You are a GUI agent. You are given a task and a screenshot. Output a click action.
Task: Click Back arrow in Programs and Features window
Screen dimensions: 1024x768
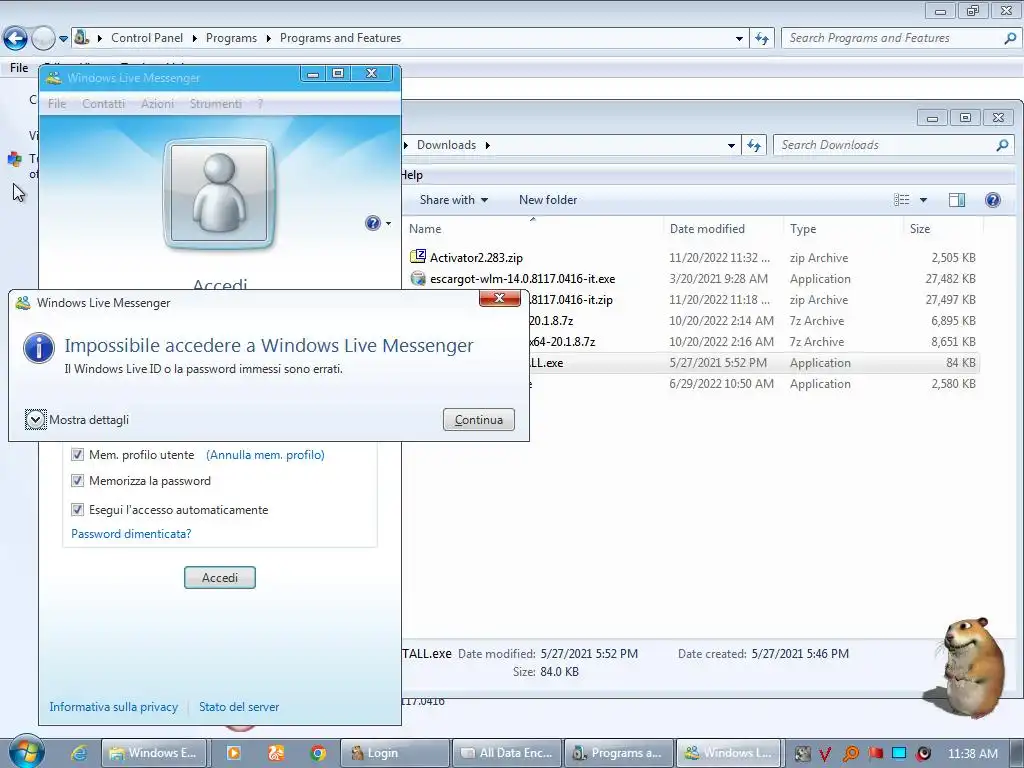tap(15, 39)
